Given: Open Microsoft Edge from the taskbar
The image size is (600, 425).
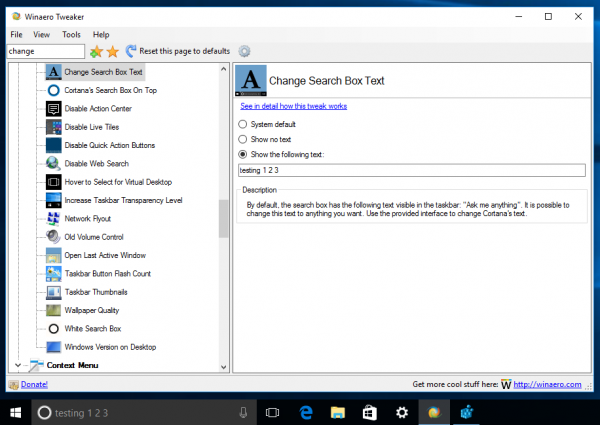Looking at the screenshot, I should [306, 412].
